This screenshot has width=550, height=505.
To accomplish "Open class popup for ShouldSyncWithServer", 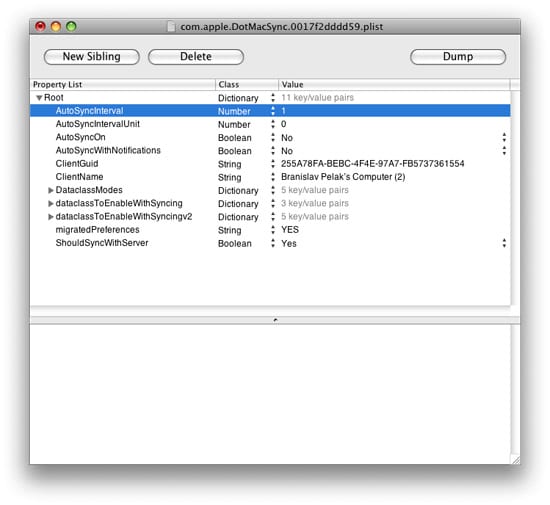I will click(273, 243).
